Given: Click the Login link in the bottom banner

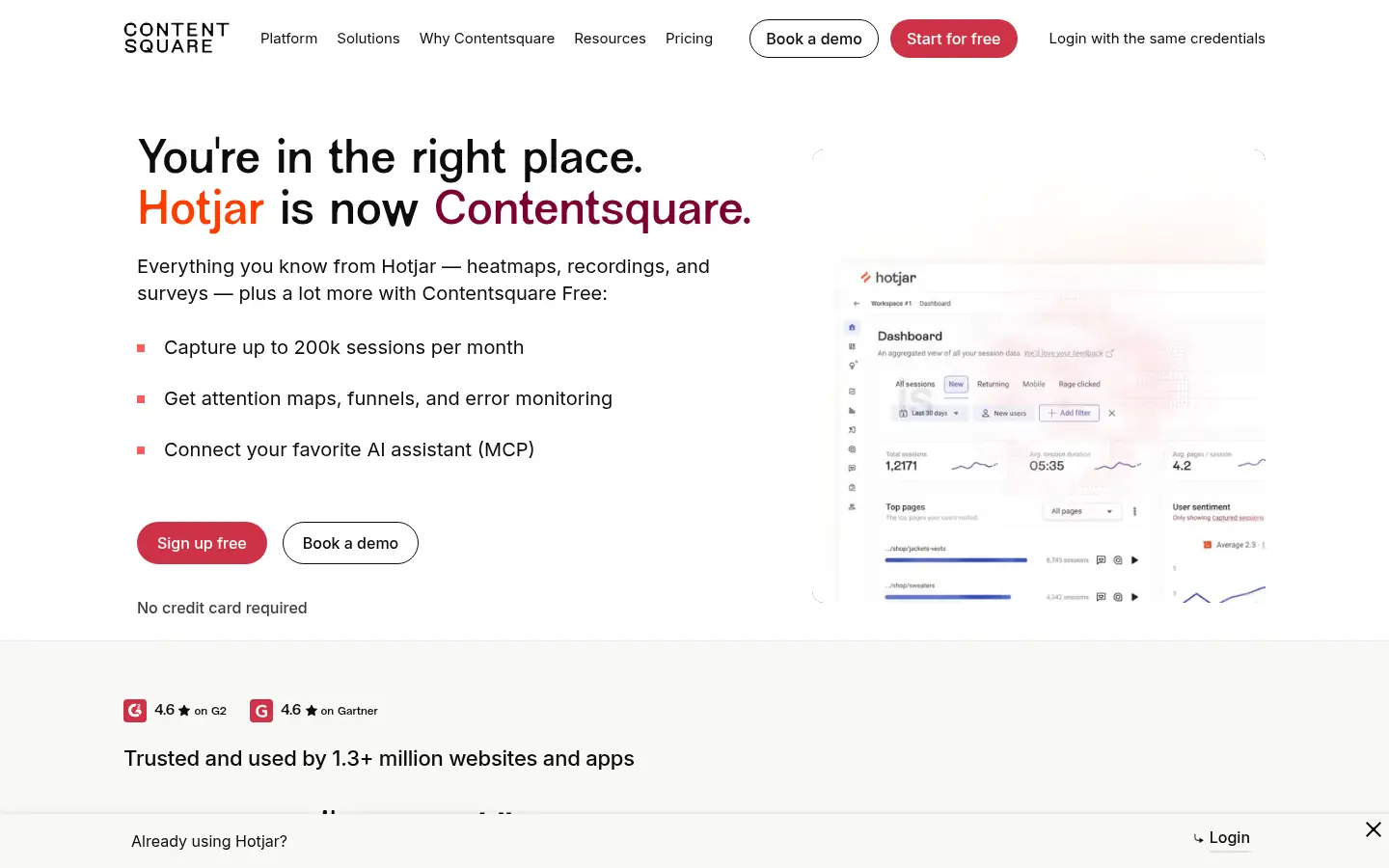Looking at the screenshot, I should [1229, 838].
